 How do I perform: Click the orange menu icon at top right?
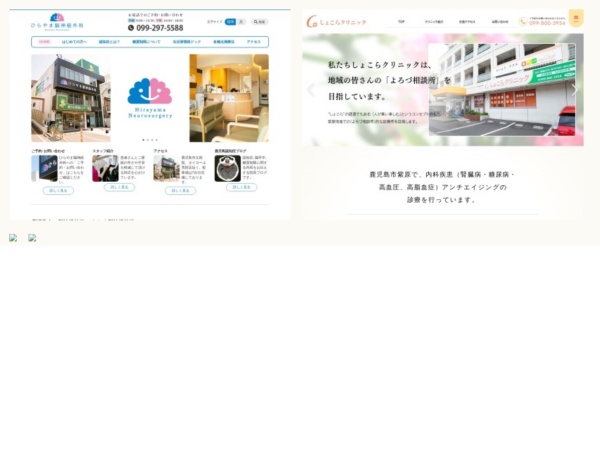576,18
